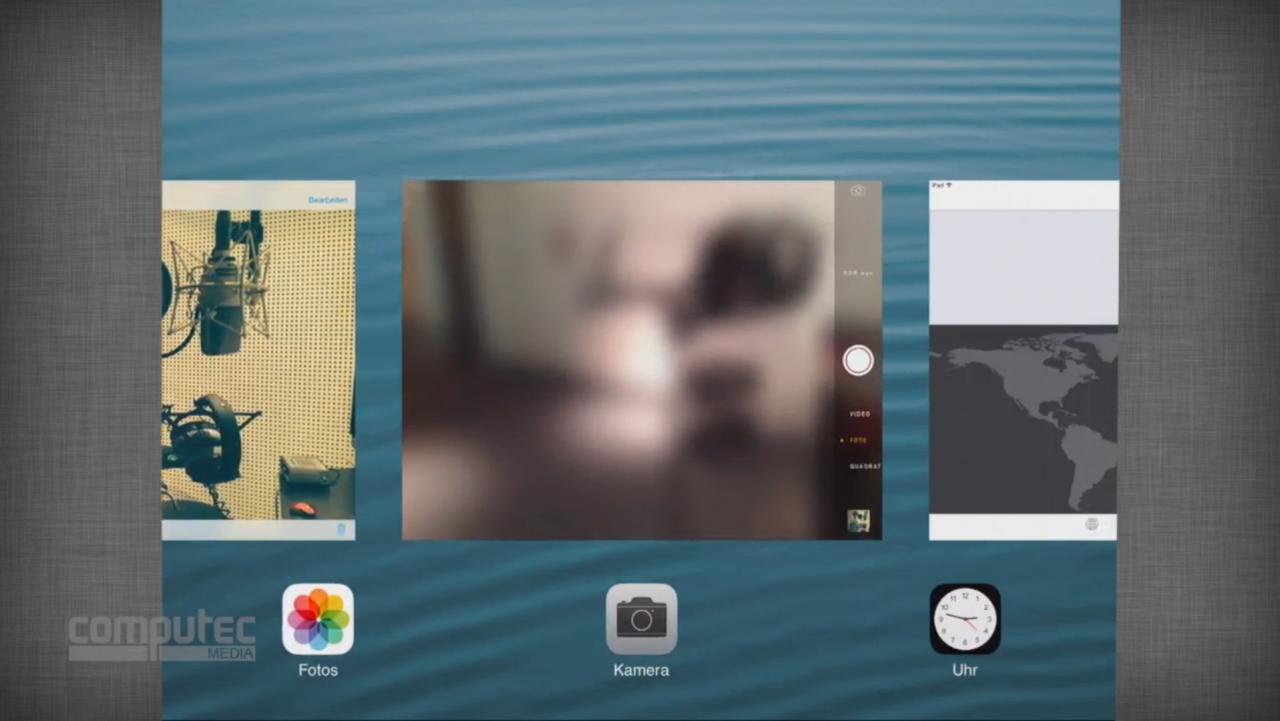
Task: Select the Kamera viewfinder preview card
Action: point(642,360)
